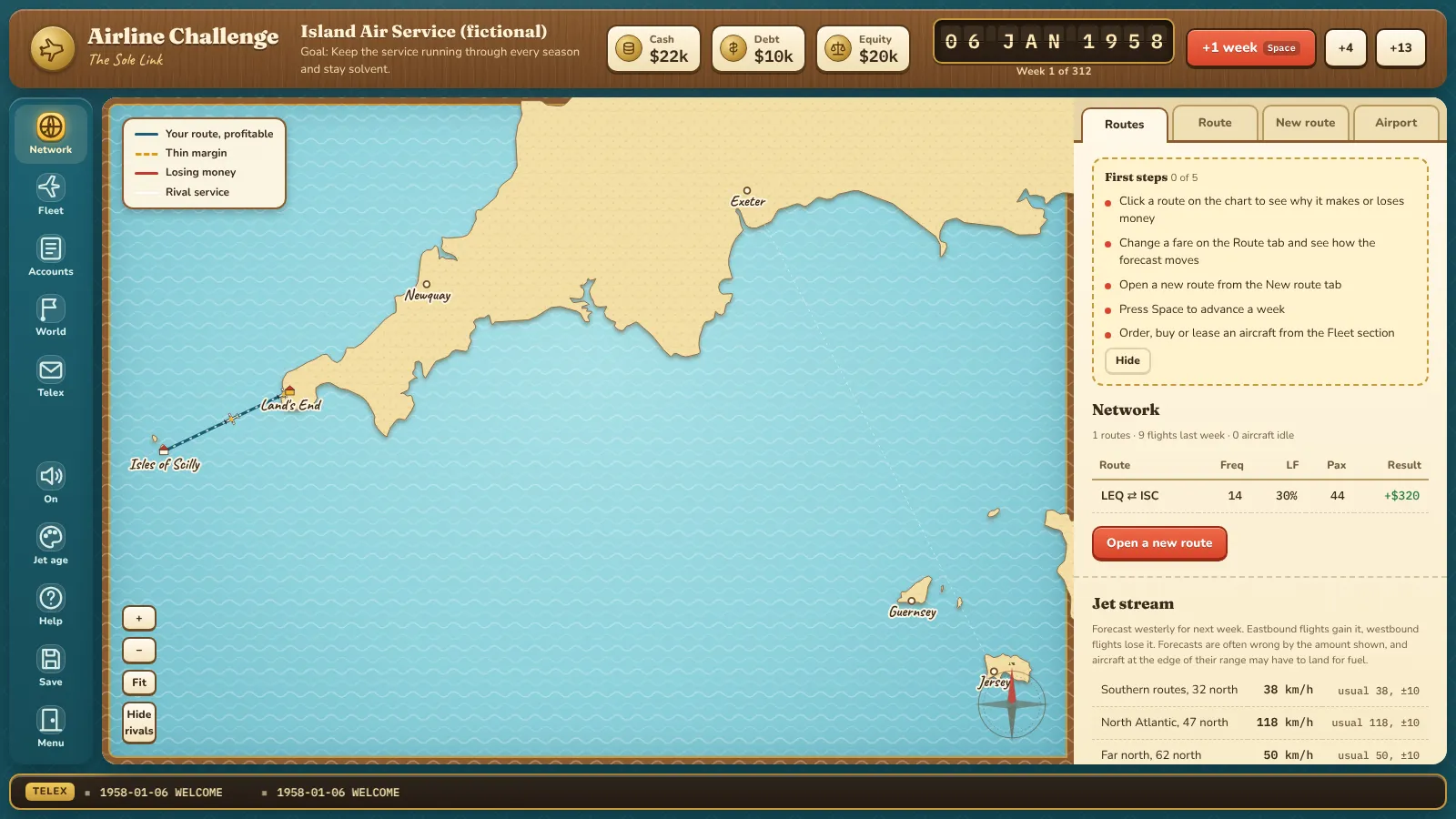This screenshot has height=819, width=1456.
Task: Click the Freq column header
Action: [x=1231, y=465]
